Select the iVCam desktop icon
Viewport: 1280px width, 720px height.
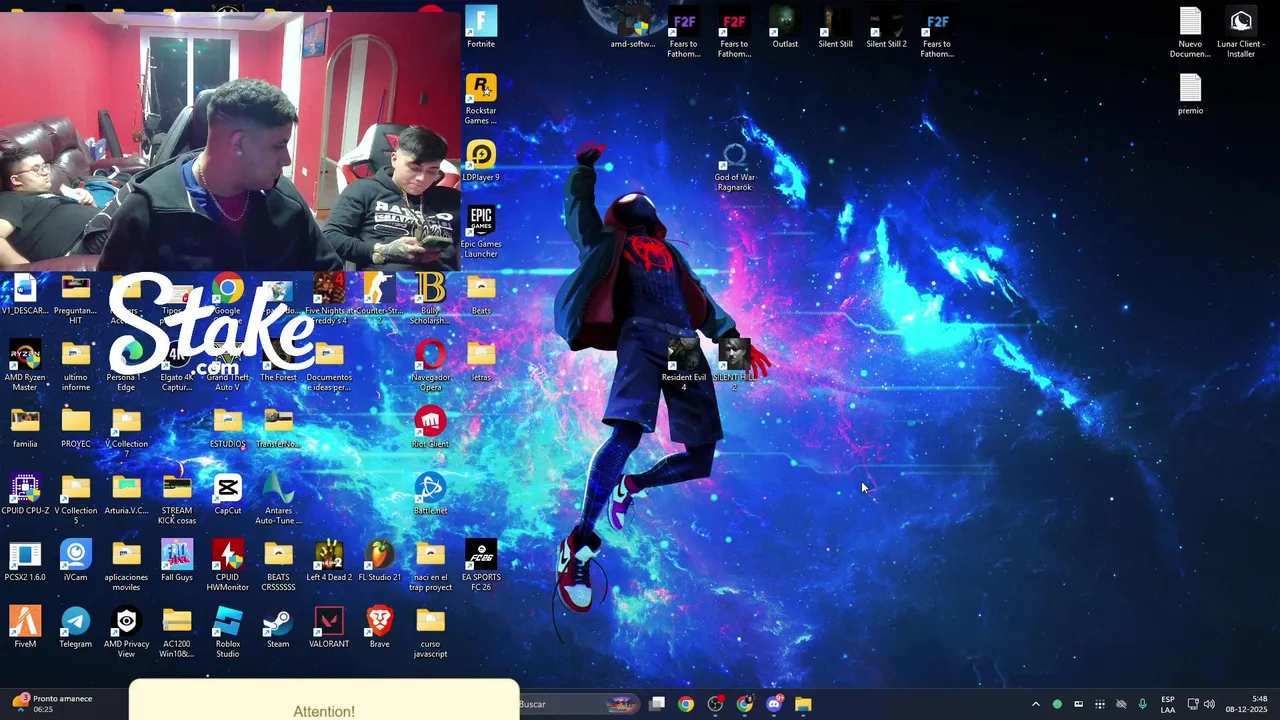(76, 561)
